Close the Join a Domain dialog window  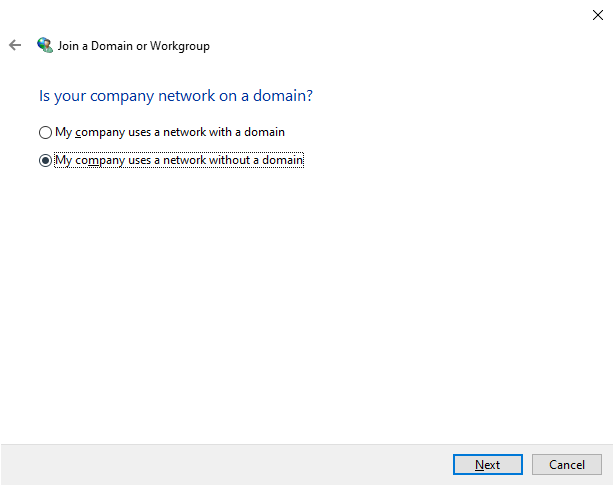pos(597,14)
